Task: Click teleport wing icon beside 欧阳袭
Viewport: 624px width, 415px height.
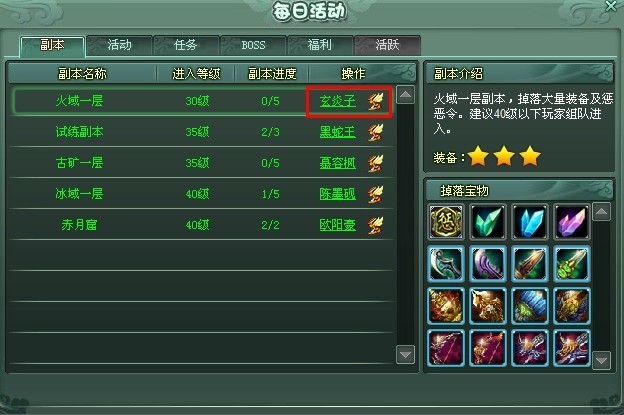Action: [375, 225]
